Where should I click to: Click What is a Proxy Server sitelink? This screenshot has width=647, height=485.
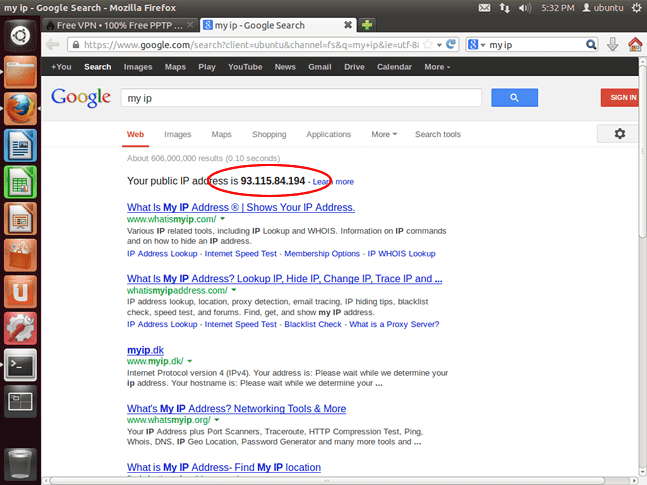394,324
